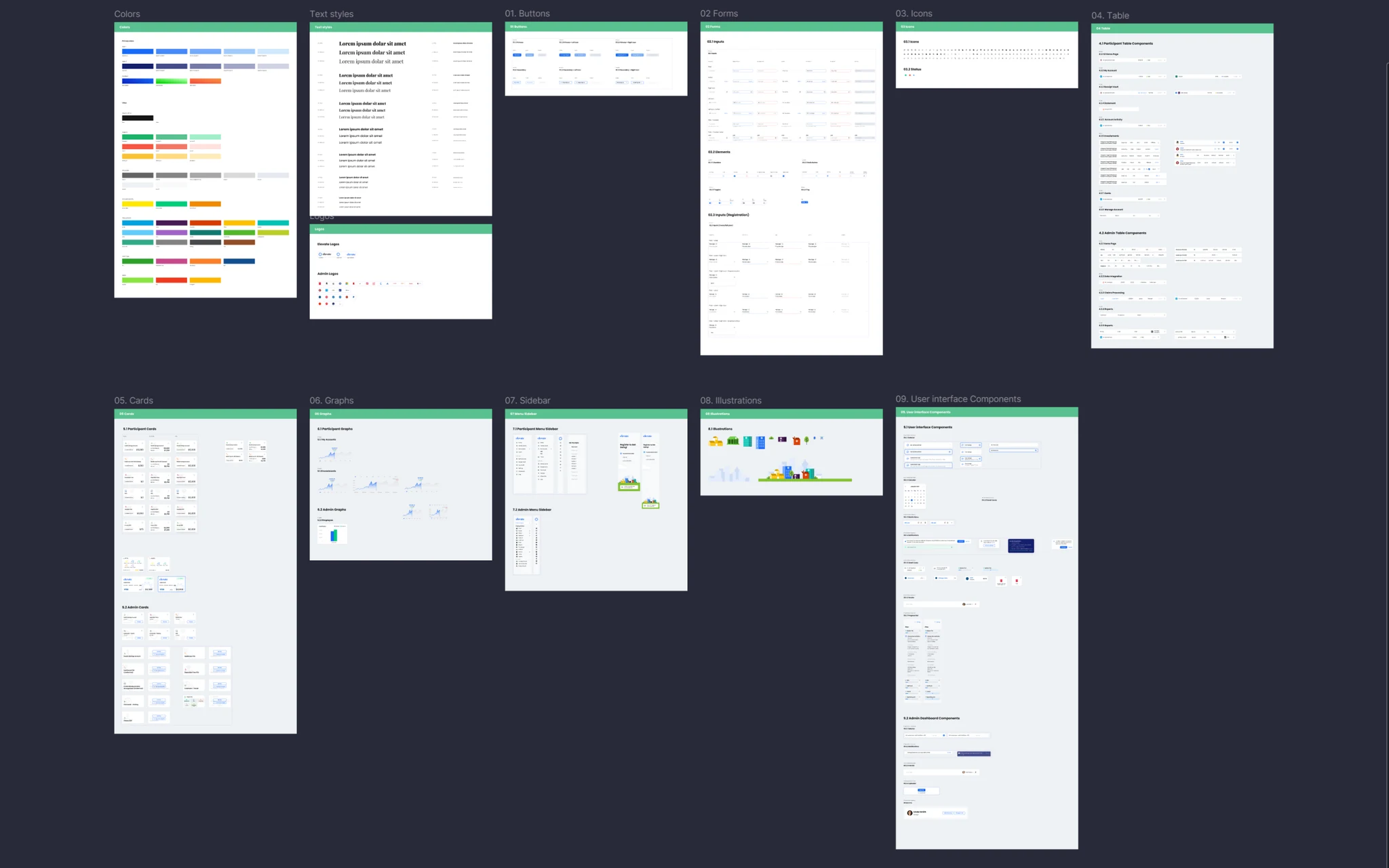Click the '02.3 Inputs (Registration)' heading
The height and width of the screenshot is (868, 1389).
coord(728,215)
